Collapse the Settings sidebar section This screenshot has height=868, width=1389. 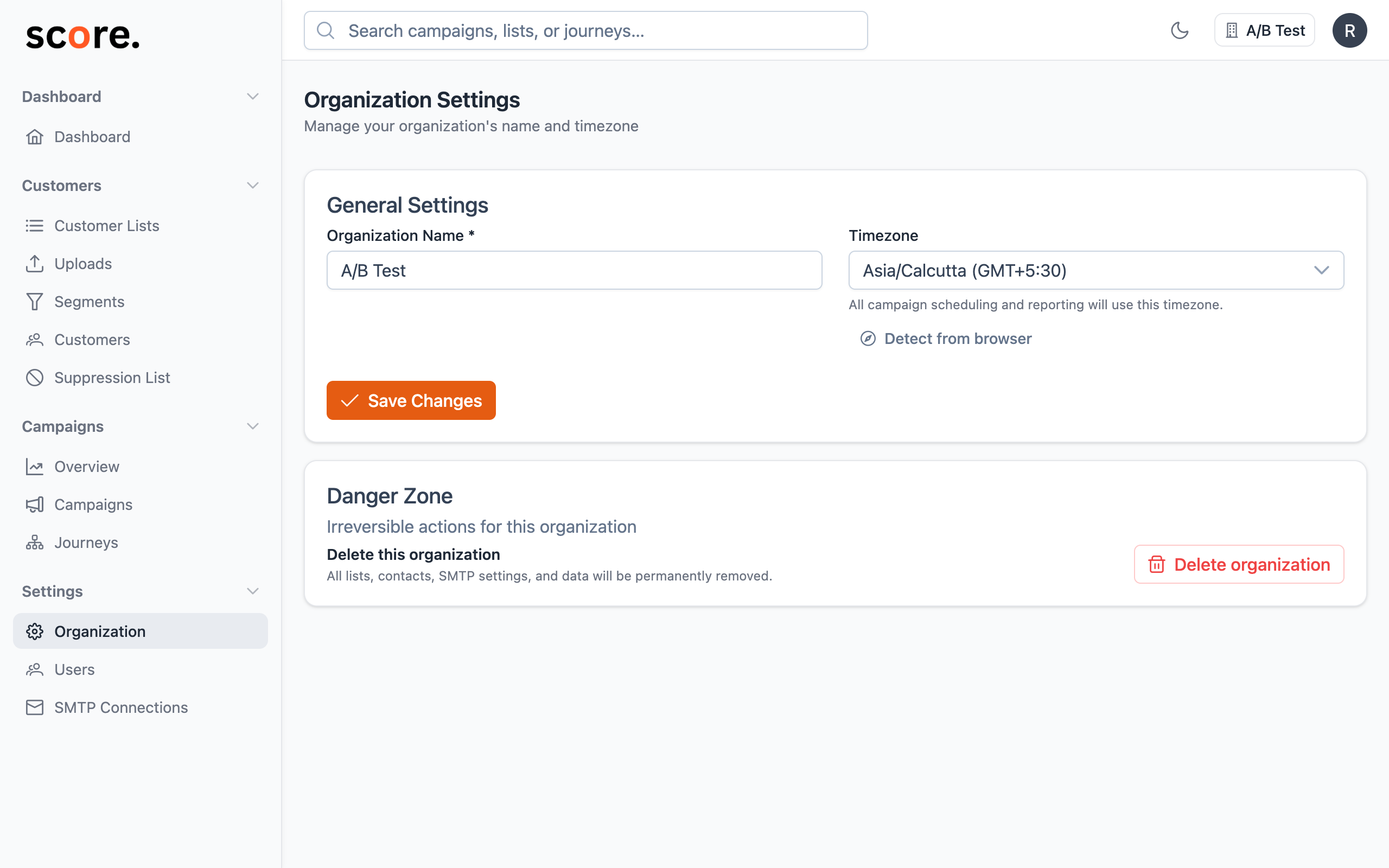pos(252,591)
